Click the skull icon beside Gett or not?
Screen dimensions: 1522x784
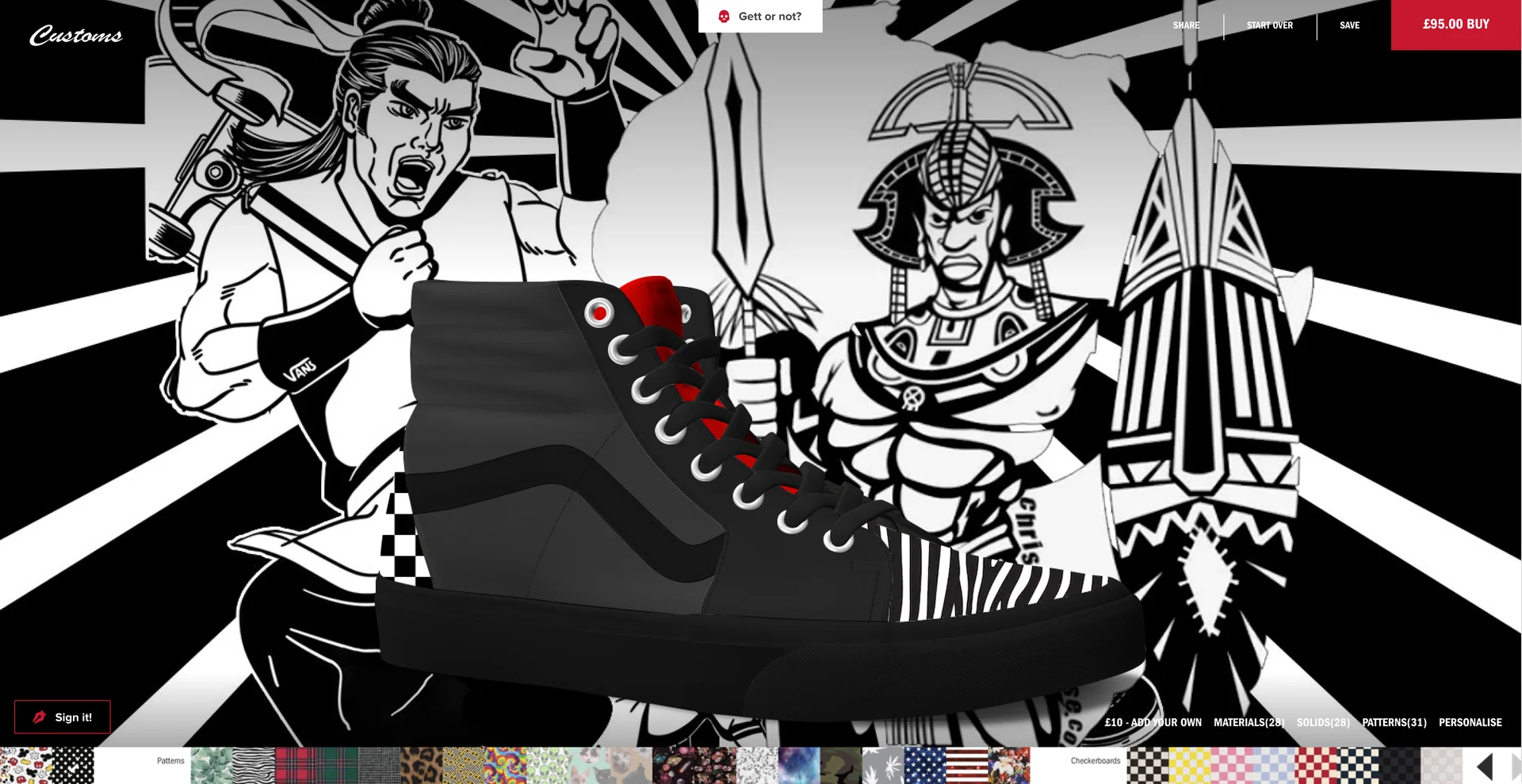click(723, 16)
